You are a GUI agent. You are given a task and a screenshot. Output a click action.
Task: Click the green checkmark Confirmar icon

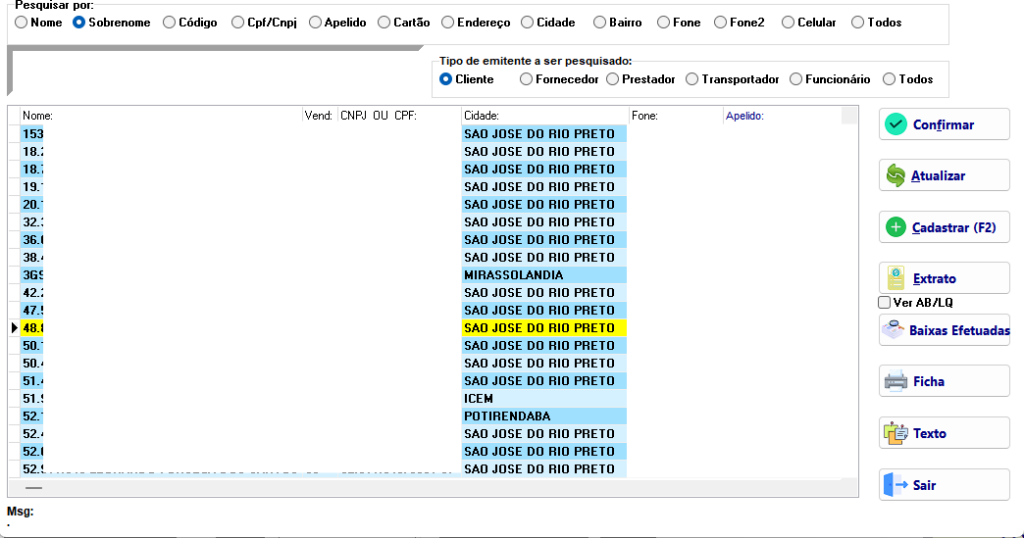point(895,124)
